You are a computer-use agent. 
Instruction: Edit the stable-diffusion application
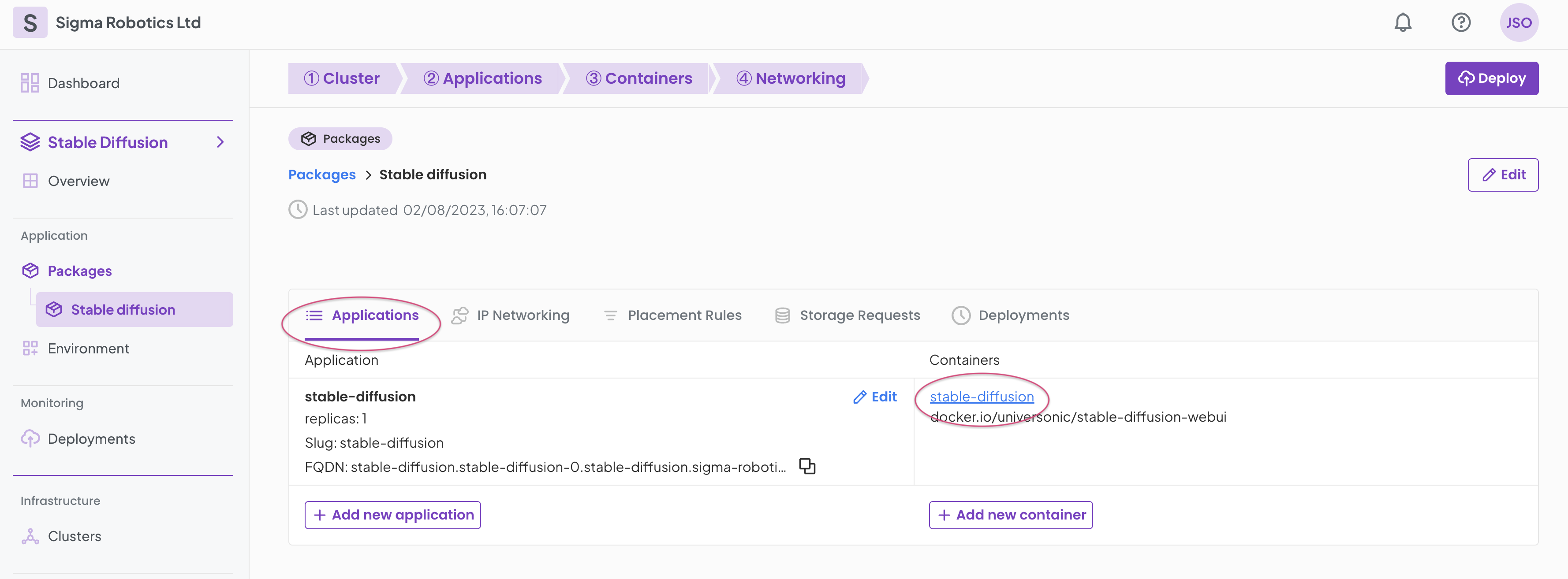coord(875,397)
